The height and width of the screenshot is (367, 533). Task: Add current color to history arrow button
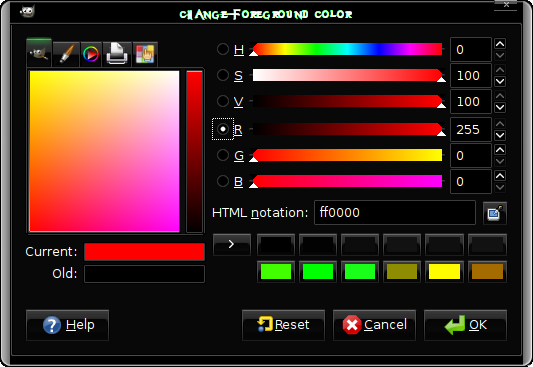pos(231,244)
